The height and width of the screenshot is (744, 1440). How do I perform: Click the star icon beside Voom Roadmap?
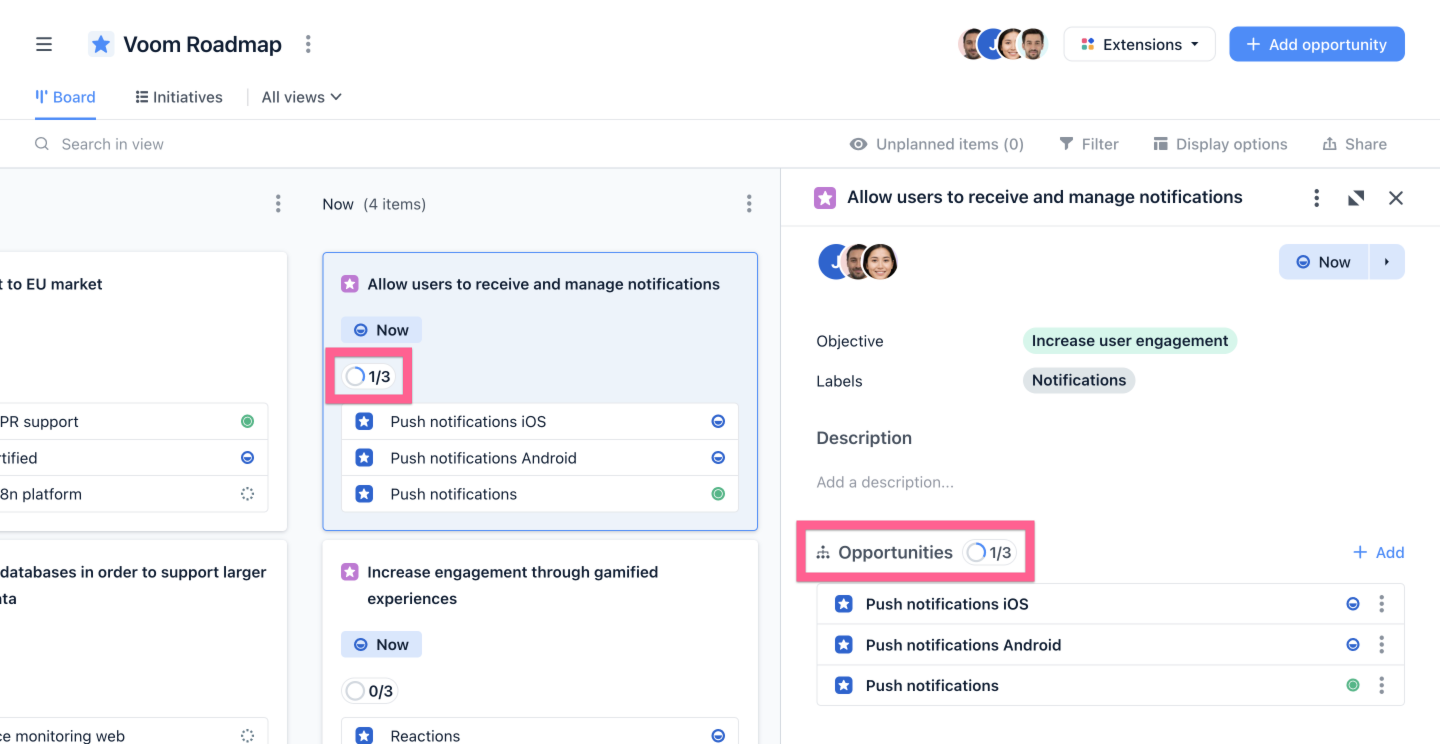tap(101, 44)
